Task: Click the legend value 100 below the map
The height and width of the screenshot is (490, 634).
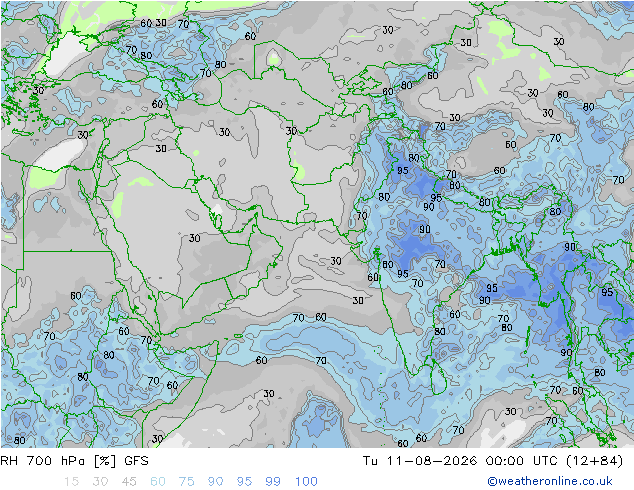Action: click(x=306, y=482)
